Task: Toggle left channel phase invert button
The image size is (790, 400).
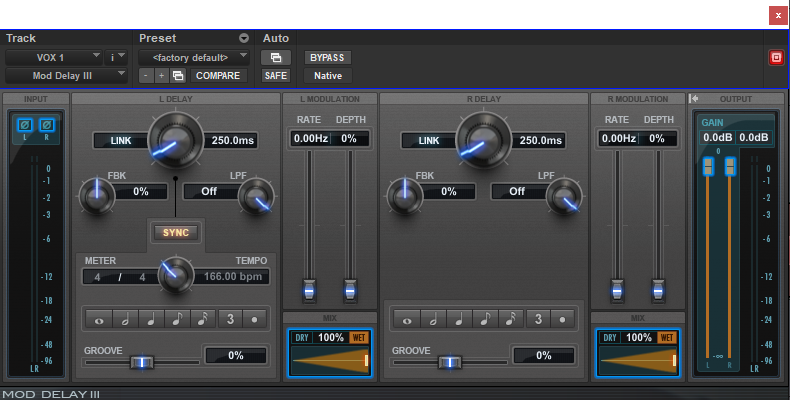Action: coord(25,124)
